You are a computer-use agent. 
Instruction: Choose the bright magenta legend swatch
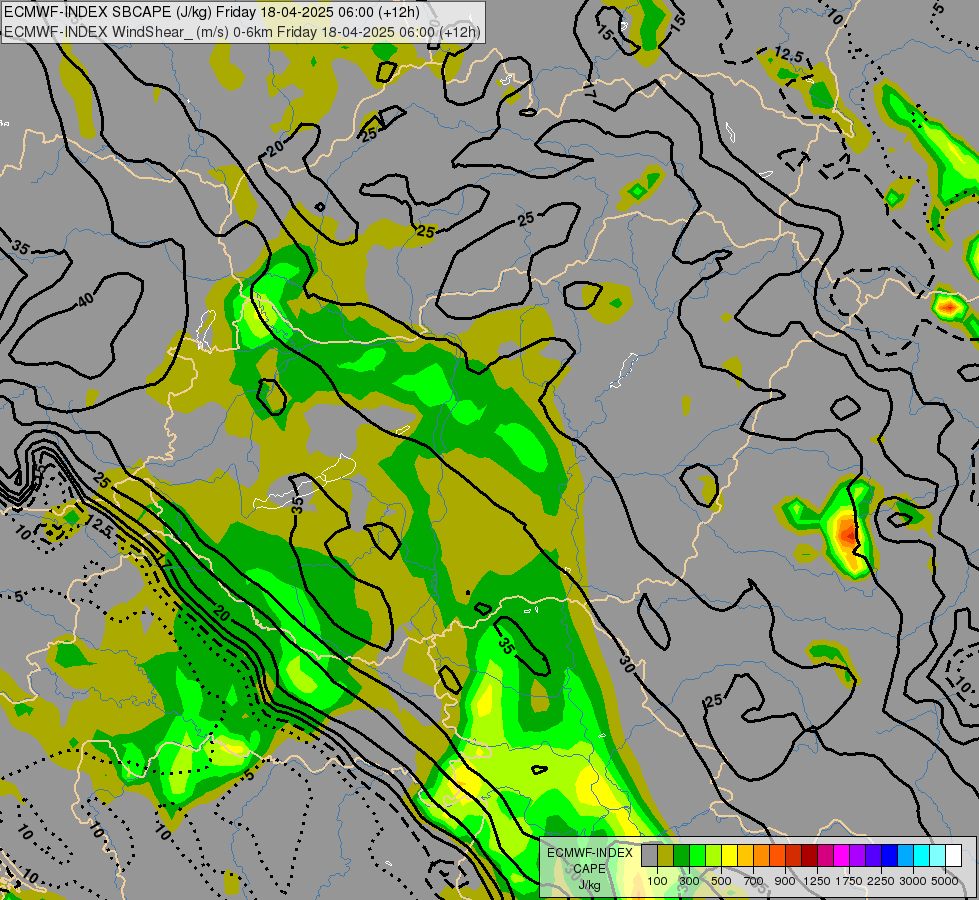click(x=842, y=855)
